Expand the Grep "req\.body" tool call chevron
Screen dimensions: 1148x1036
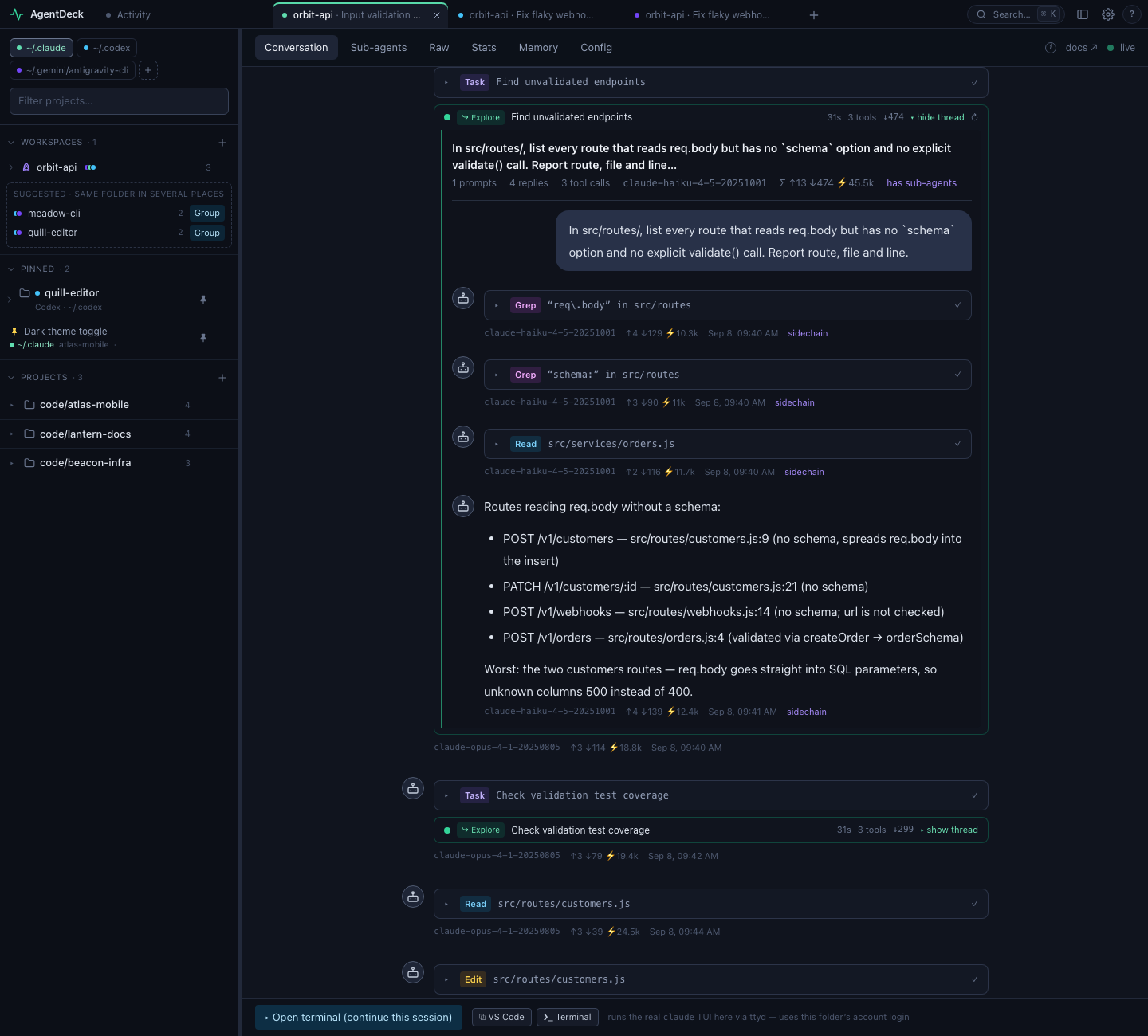(497, 305)
